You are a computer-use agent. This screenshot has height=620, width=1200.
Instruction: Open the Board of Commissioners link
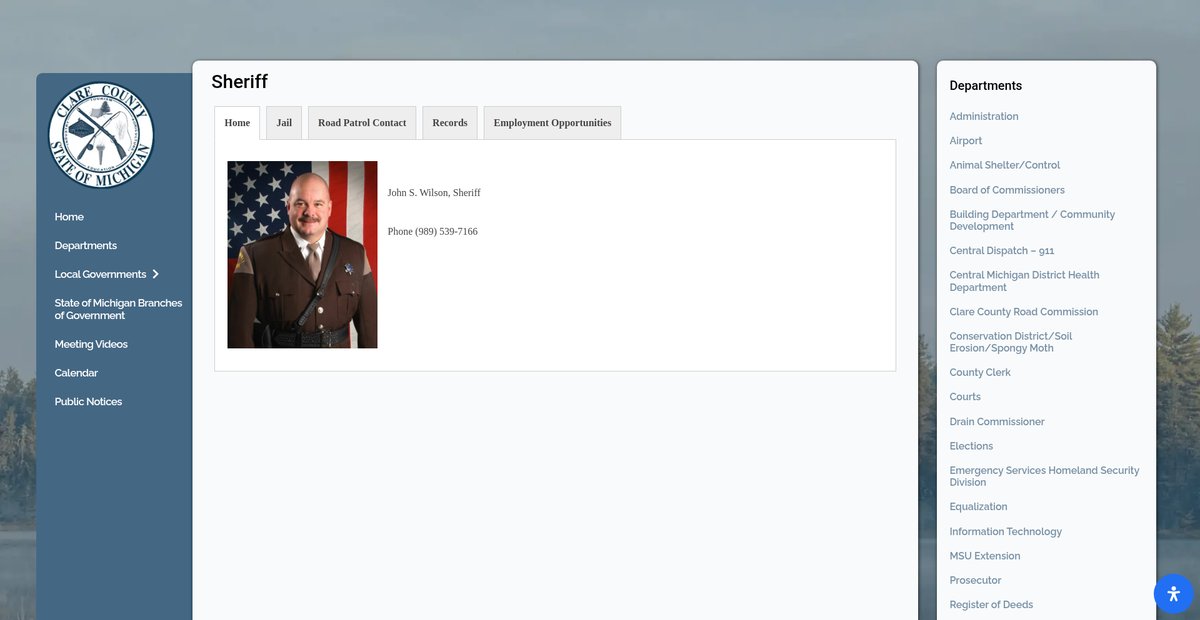click(1007, 190)
